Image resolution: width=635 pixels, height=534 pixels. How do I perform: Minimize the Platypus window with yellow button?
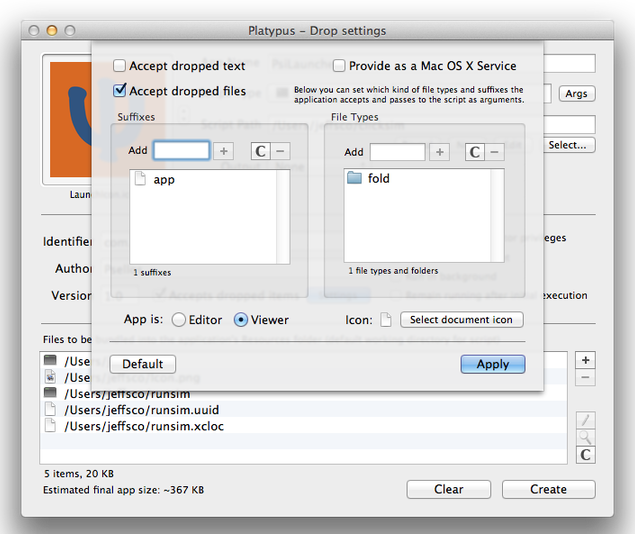[52, 30]
